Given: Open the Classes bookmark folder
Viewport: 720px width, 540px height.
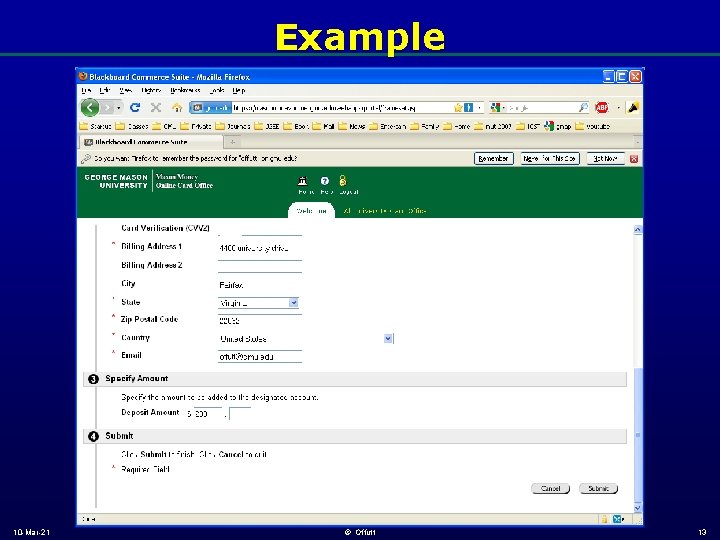Looking at the screenshot, I should 132,126.
